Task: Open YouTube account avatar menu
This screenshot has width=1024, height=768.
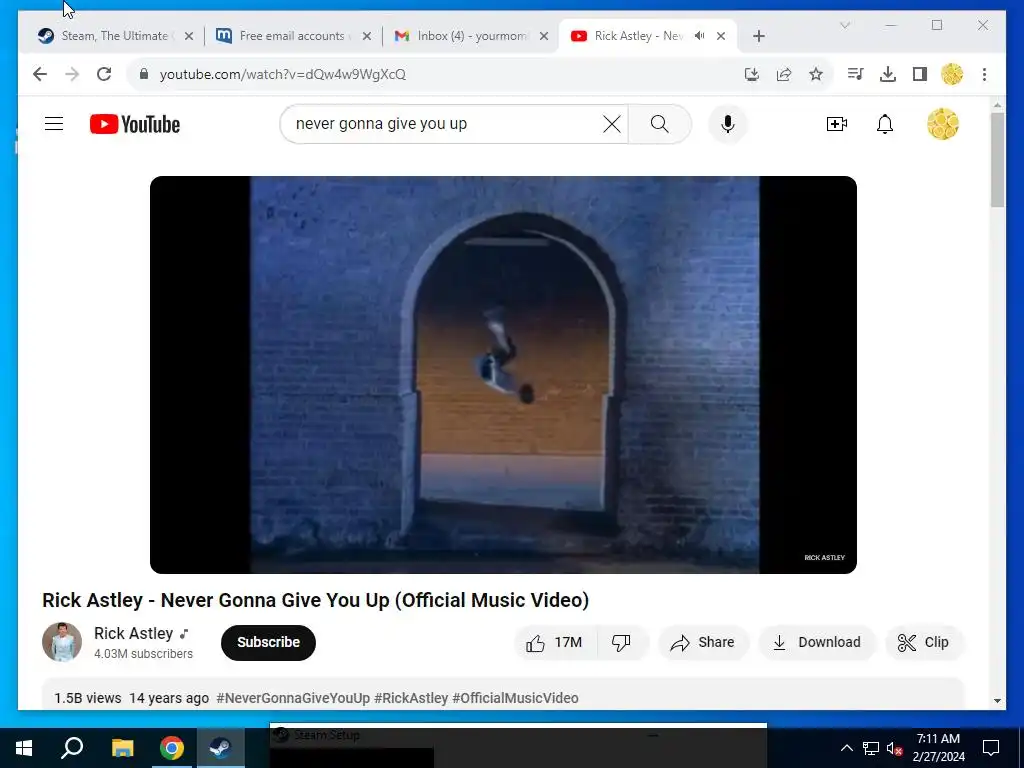Action: pyautogui.click(x=942, y=124)
